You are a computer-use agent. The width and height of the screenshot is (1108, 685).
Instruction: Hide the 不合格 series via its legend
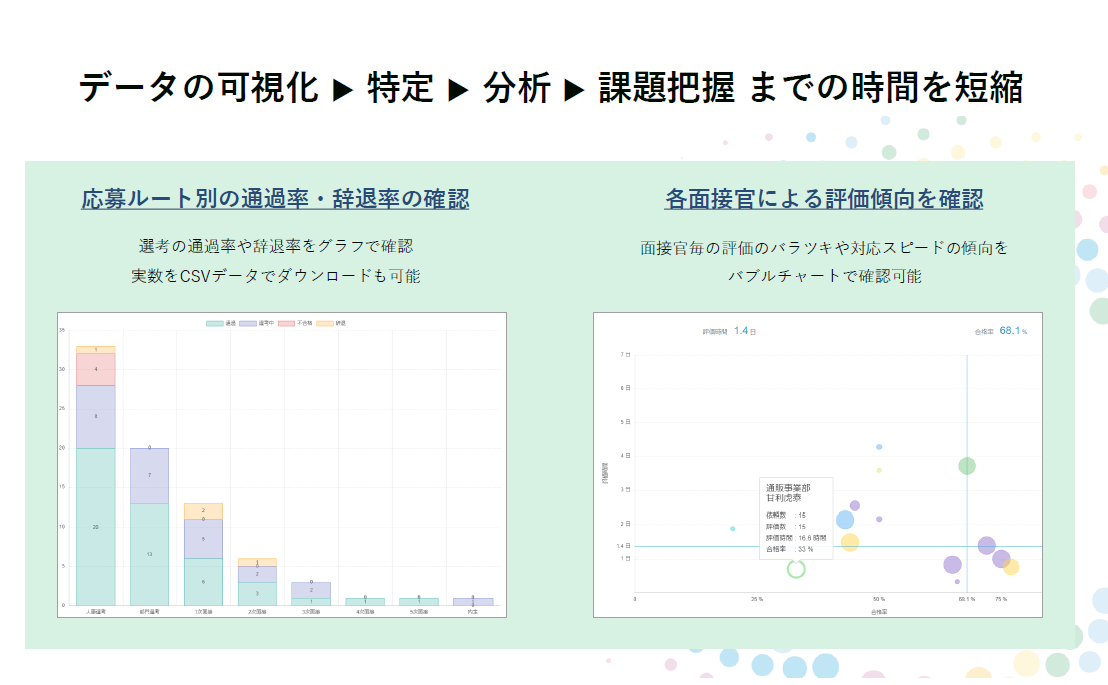point(296,323)
